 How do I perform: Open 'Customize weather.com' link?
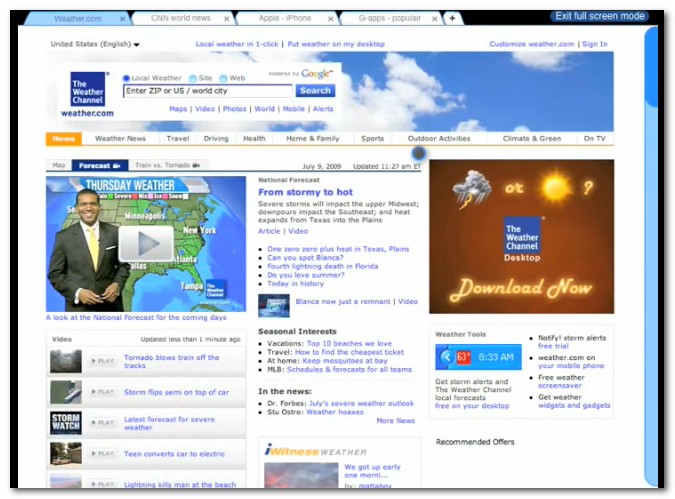click(532, 44)
